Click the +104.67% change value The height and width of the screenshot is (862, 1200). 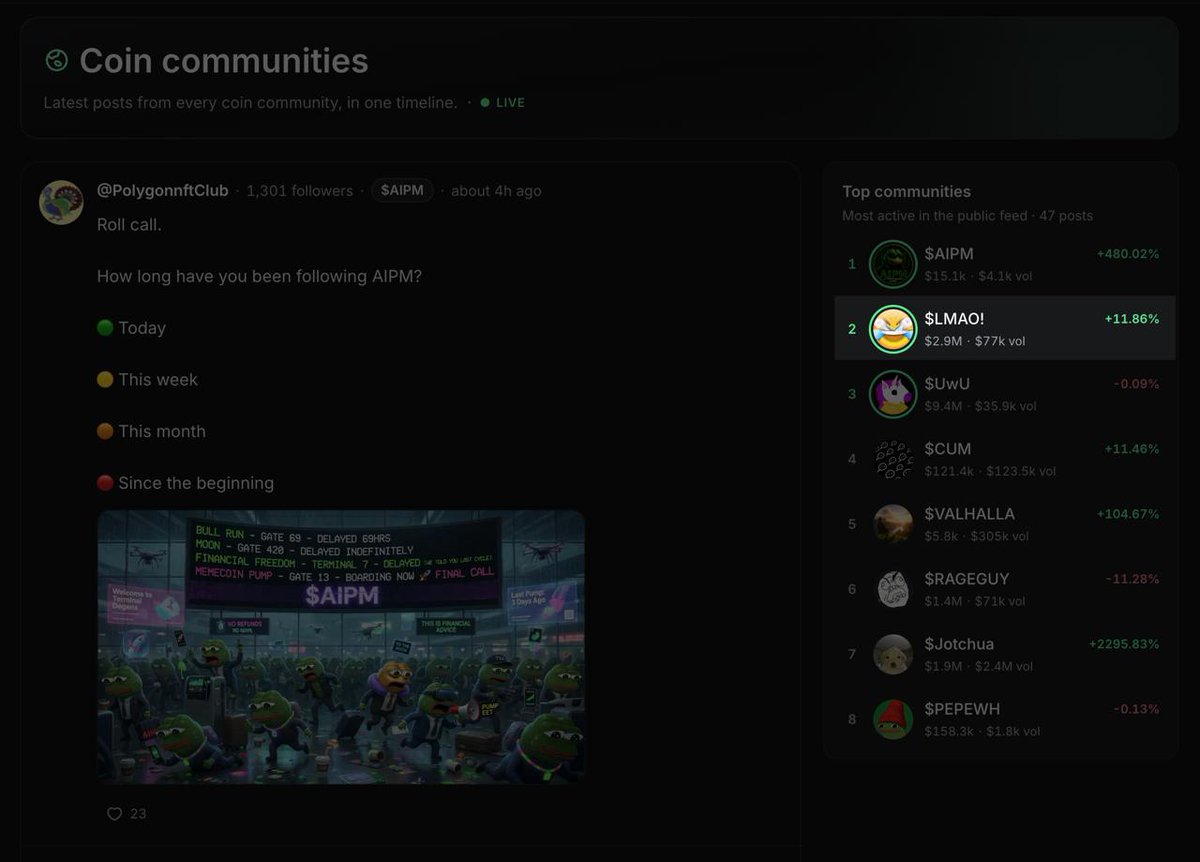click(x=1128, y=514)
